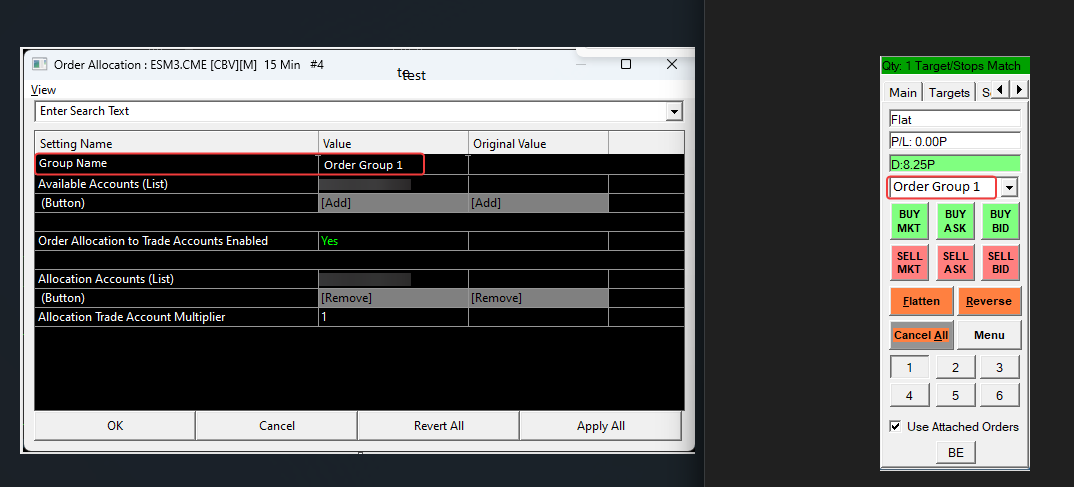Switch to the Targets tab
Viewport: 1074px width, 487px height.
[949, 92]
